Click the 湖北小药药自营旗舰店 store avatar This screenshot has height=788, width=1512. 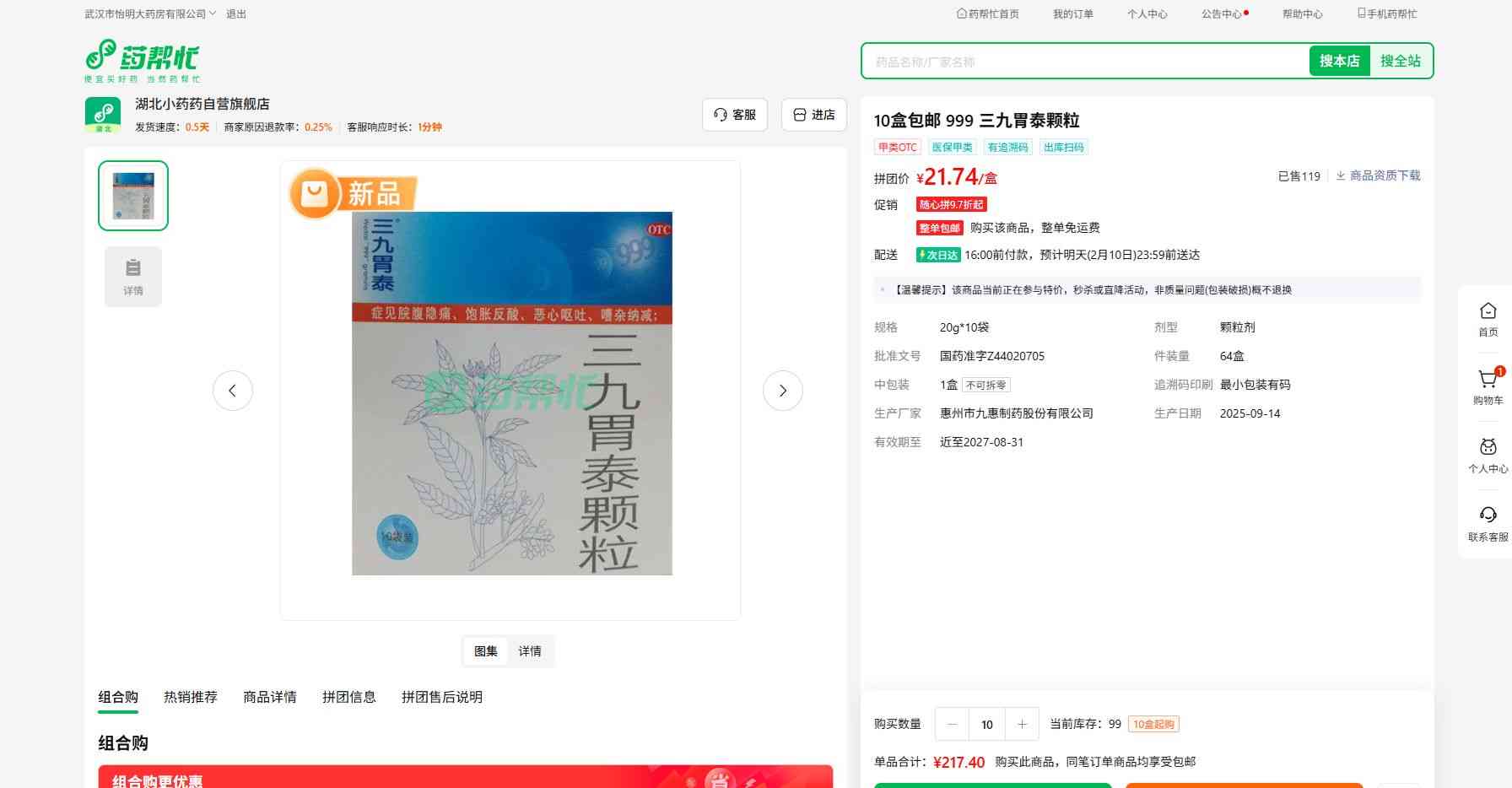coord(103,114)
